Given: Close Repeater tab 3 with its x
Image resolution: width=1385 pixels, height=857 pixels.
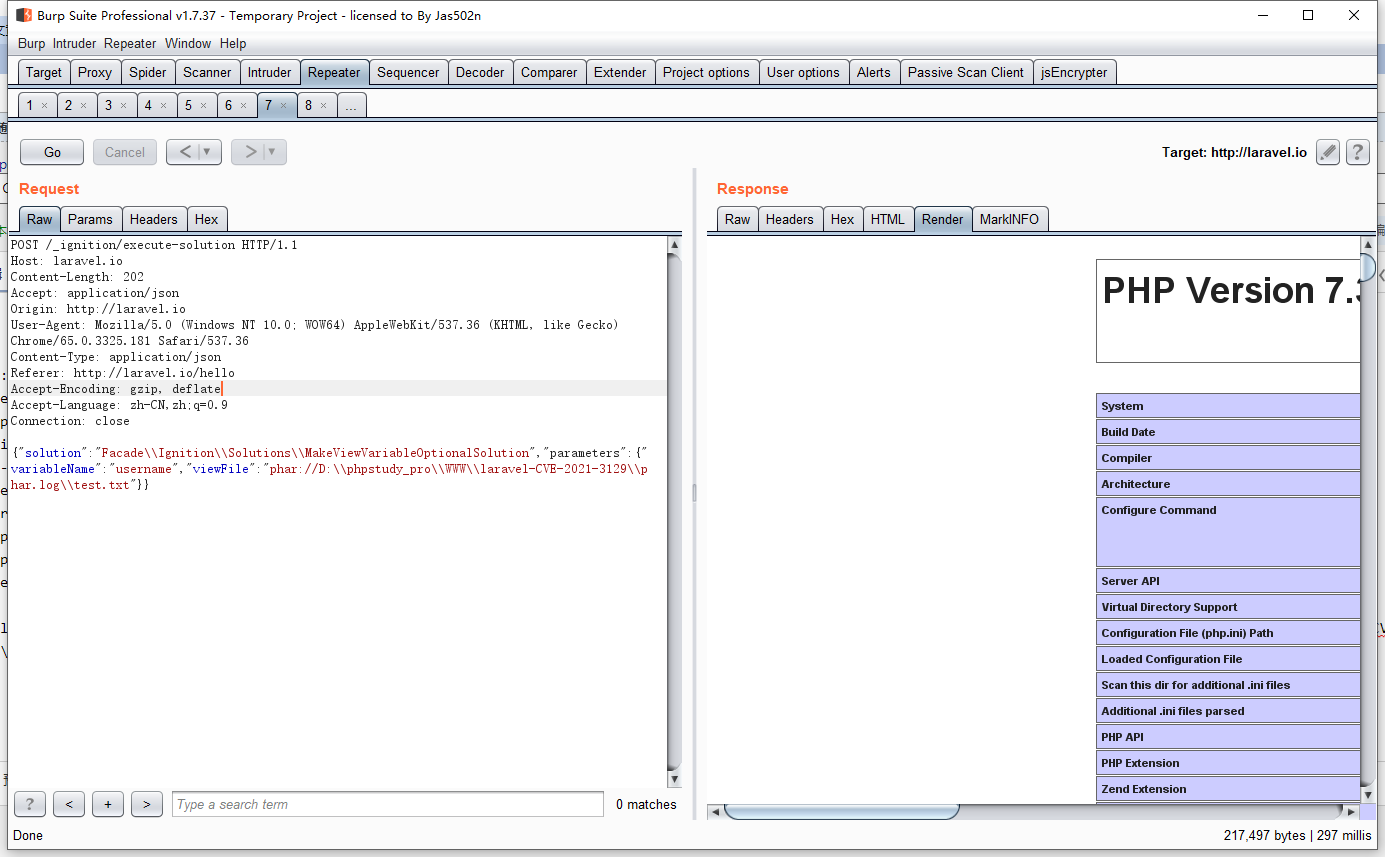Looking at the screenshot, I should coord(123,105).
